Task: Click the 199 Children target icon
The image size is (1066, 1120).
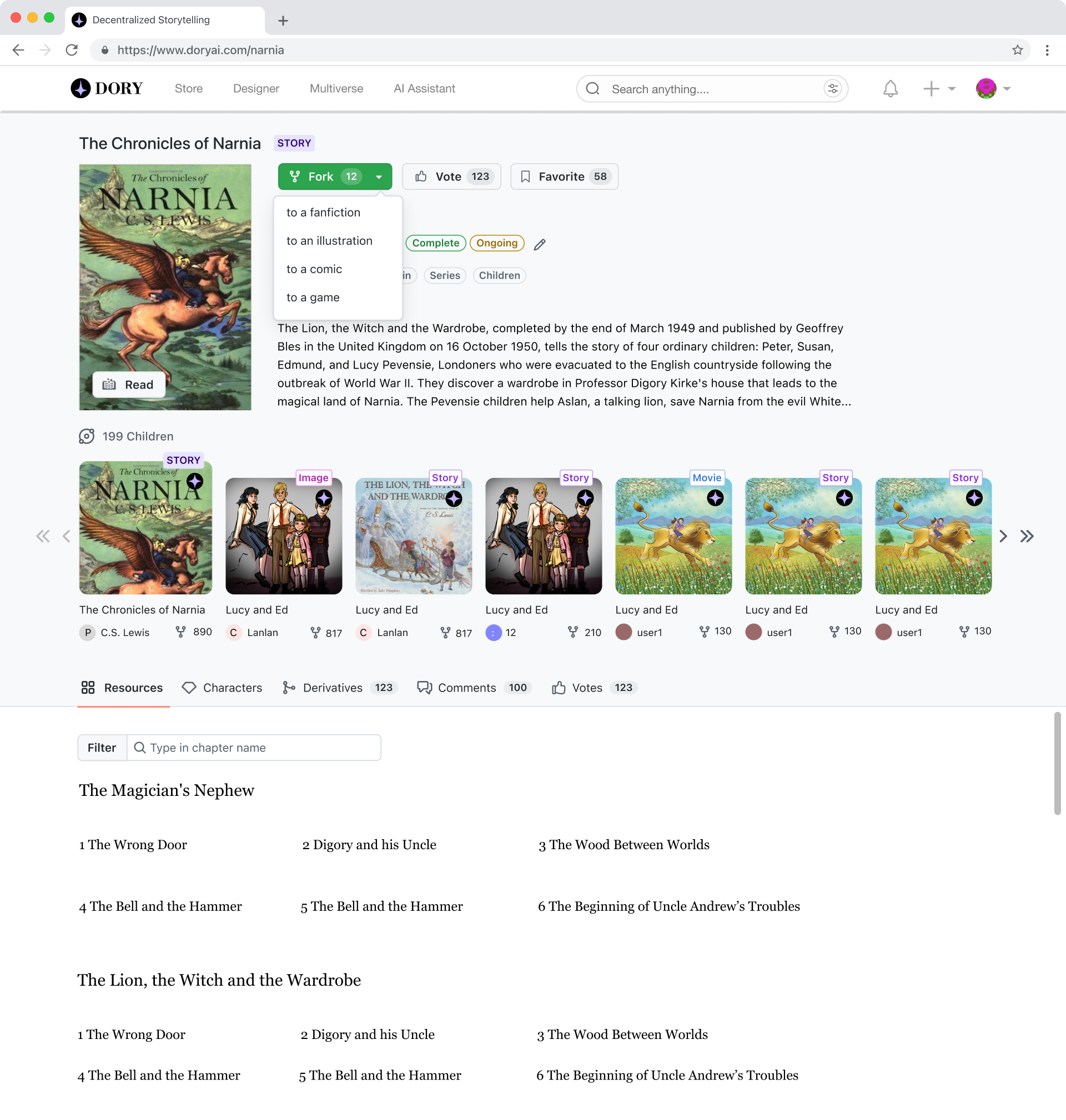Action: point(87,436)
